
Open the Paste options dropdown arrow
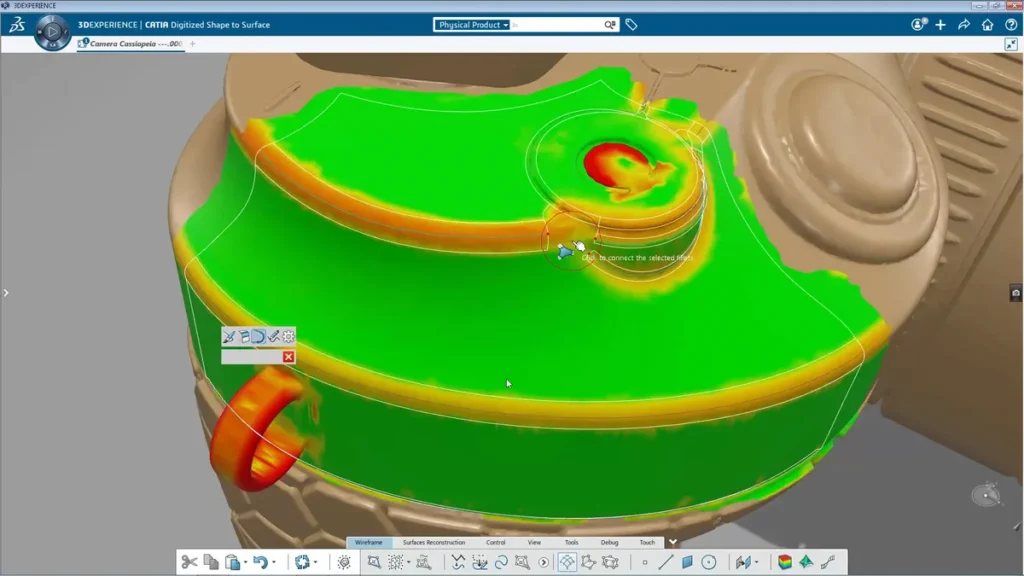(246, 562)
